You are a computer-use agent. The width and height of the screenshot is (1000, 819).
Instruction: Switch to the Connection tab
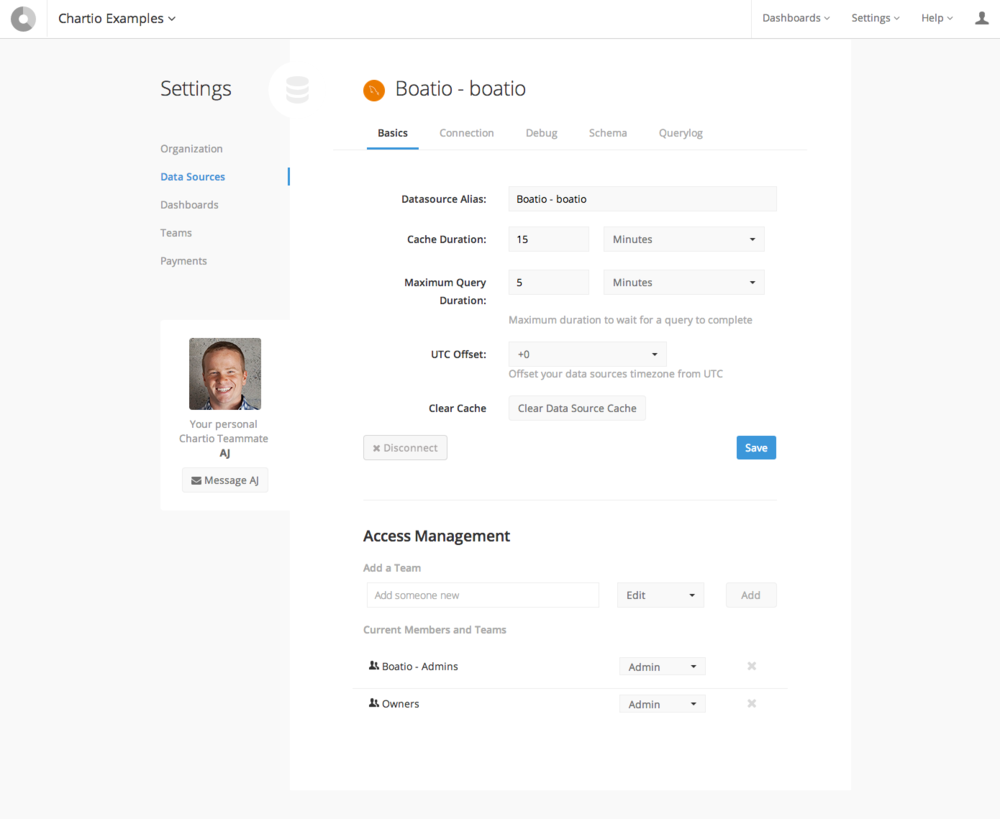click(466, 133)
